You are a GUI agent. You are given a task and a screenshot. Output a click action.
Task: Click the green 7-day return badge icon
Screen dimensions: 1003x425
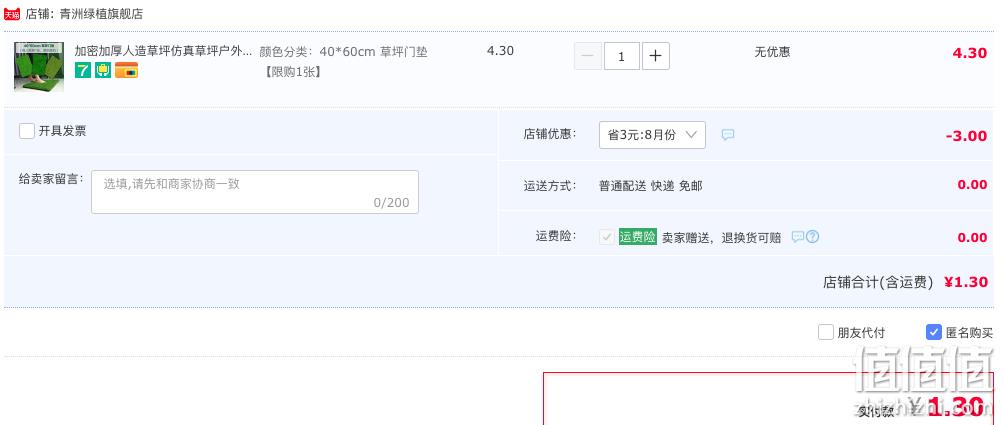pyautogui.click(x=83, y=70)
